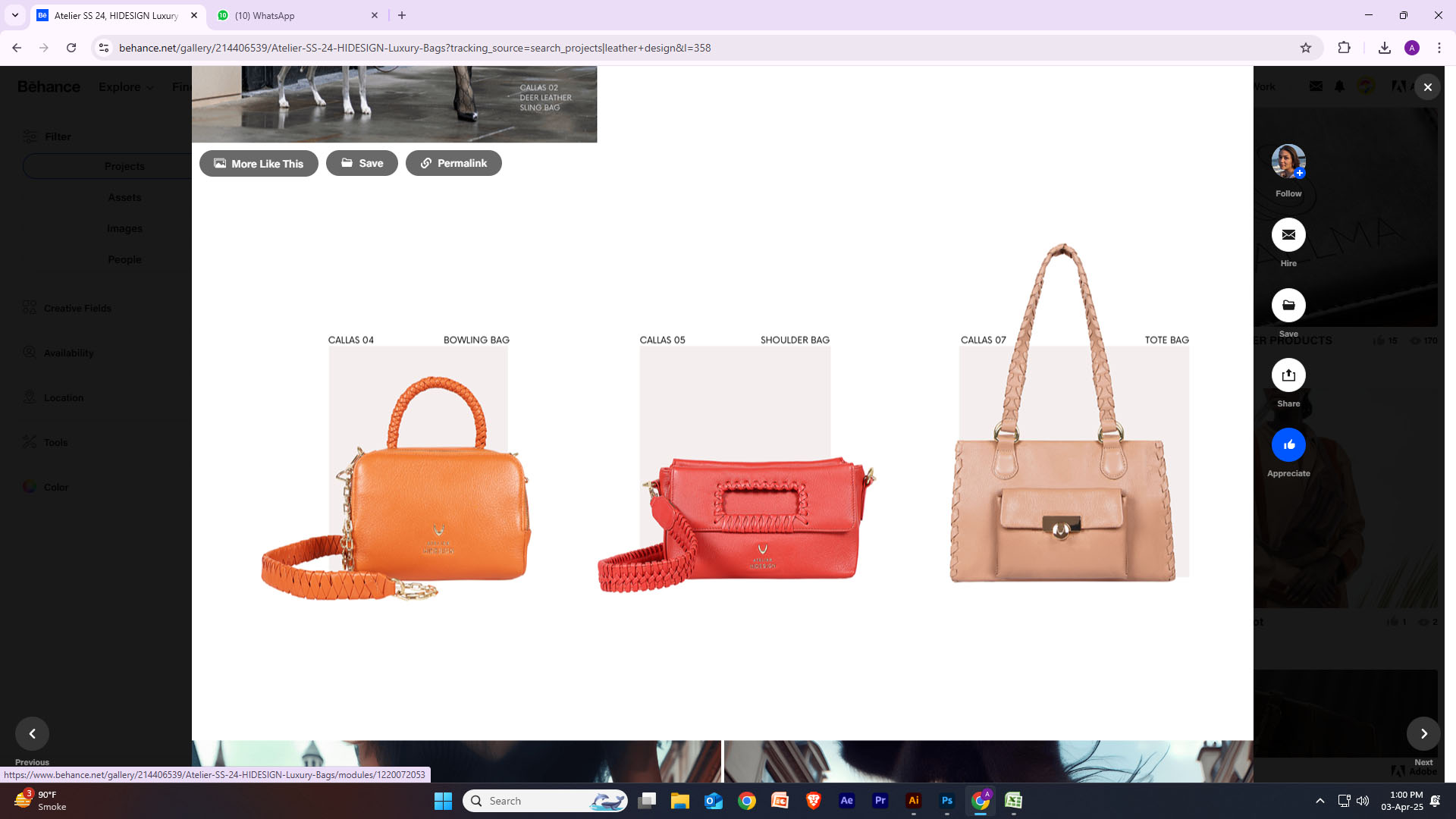Go to the Next project arrow
1456x819 pixels.
click(1423, 733)
